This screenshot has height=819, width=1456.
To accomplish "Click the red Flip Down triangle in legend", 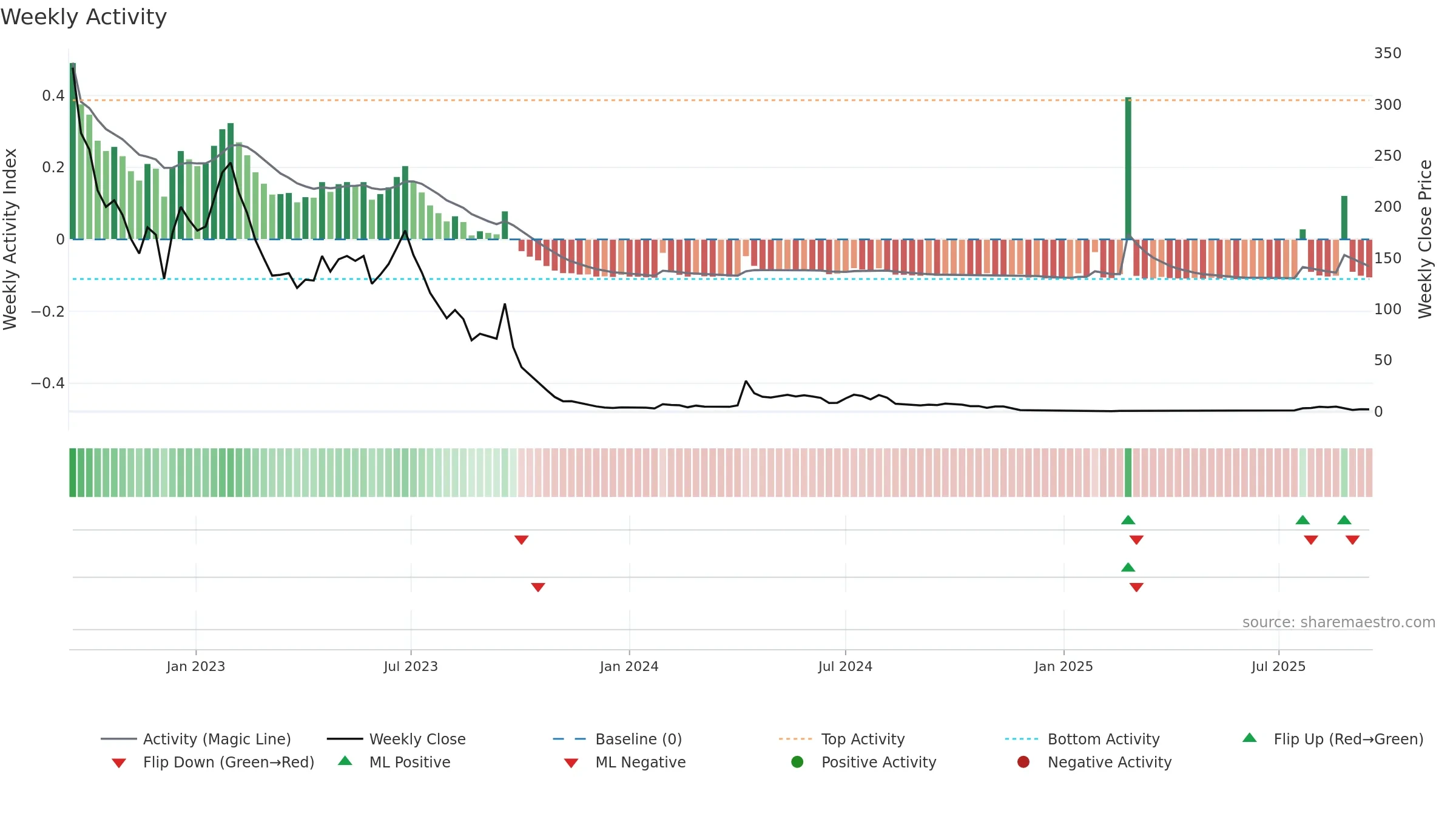I will [119, 763].
